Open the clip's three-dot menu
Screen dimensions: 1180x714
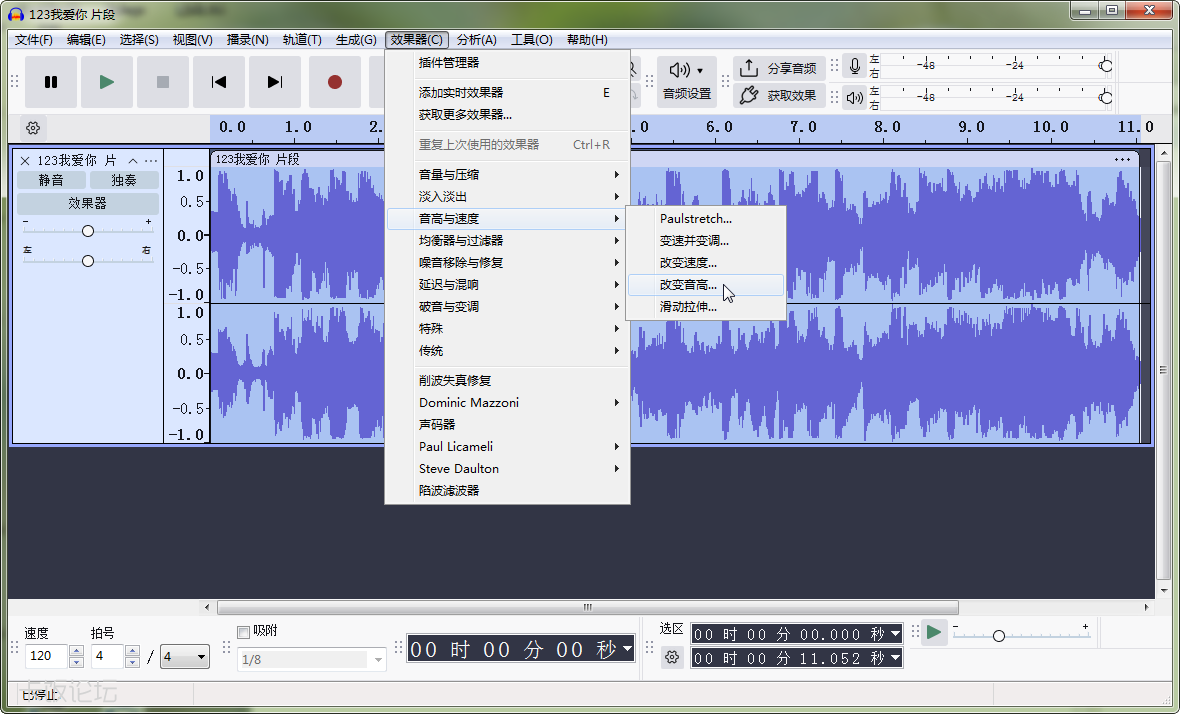pyautogui.click(x=1122, y=160)
